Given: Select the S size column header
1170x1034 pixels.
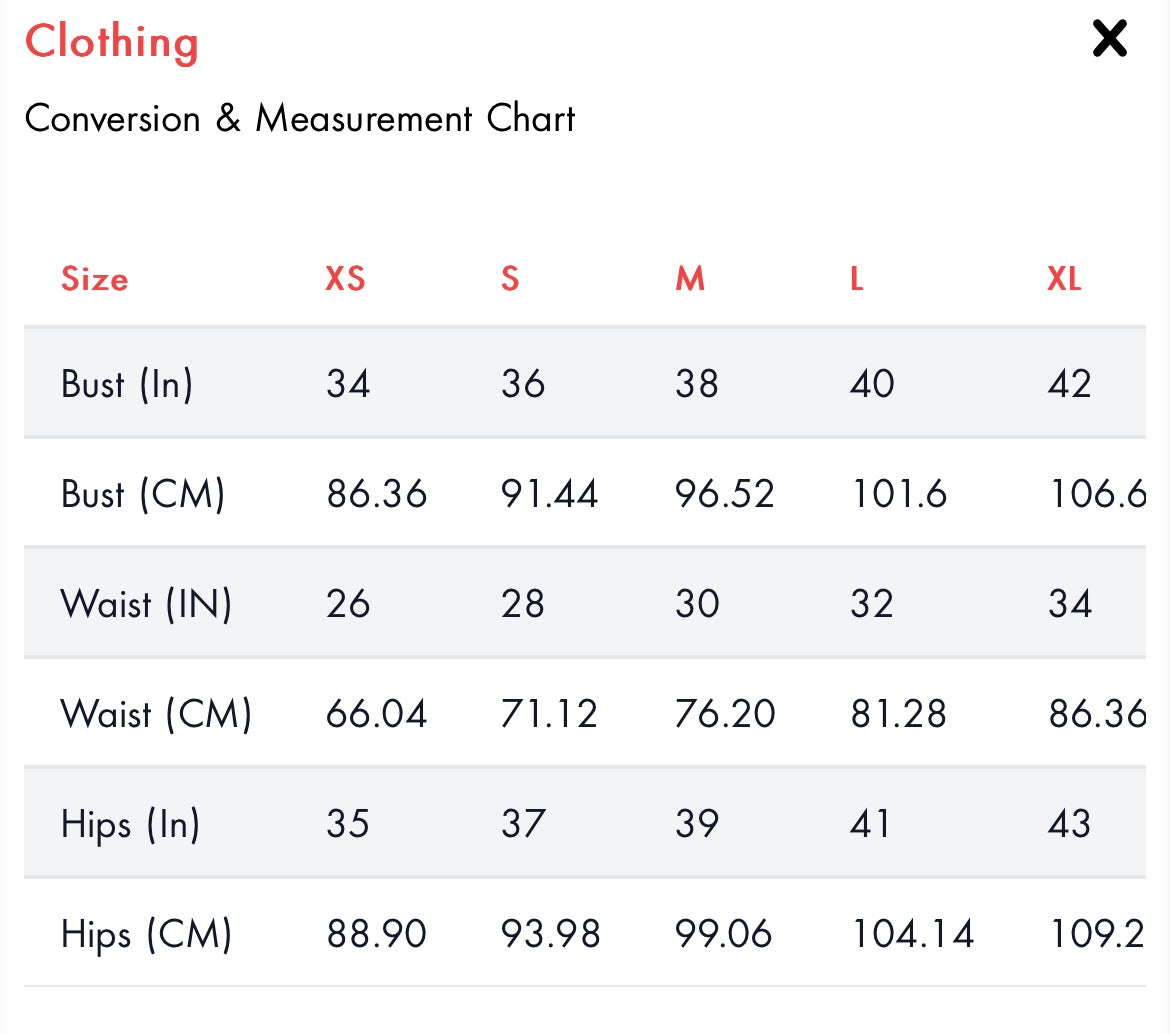Looking at the screenshot, I should point(510,279).
